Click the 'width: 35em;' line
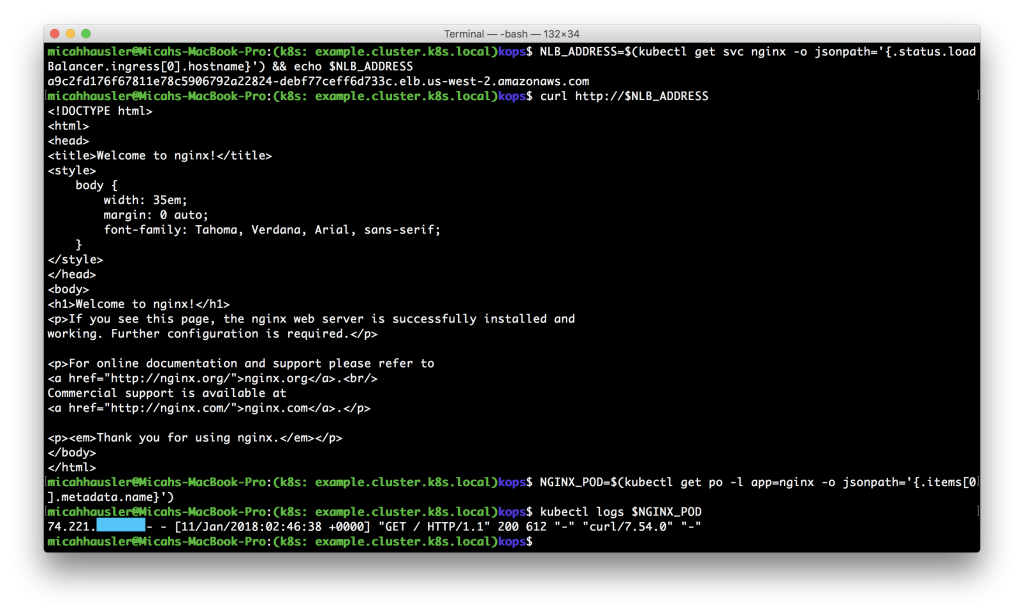This screenshot has height=615, width=1024. click(145, 200)
